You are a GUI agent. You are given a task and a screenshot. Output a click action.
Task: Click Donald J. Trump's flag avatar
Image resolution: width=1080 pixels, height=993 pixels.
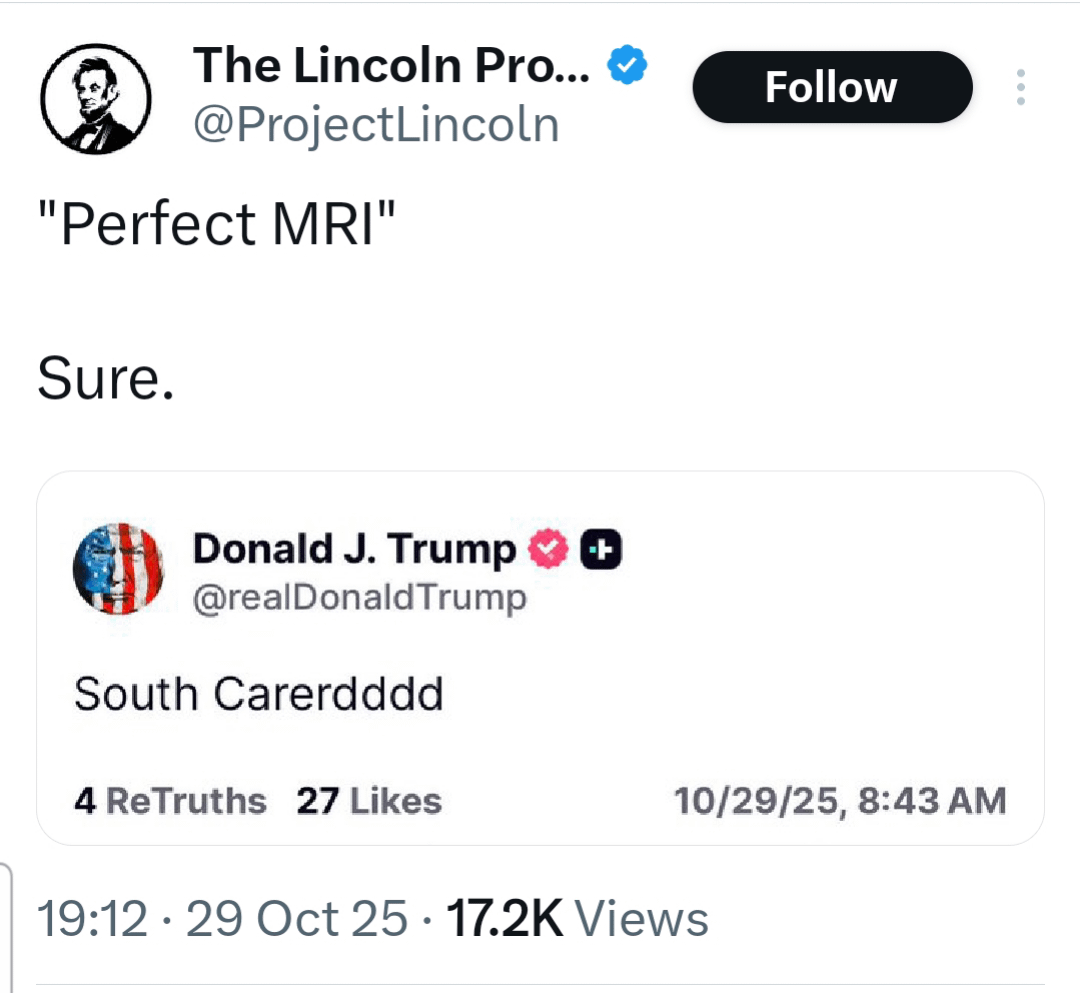pyautogui.click(x=118, y=568)
